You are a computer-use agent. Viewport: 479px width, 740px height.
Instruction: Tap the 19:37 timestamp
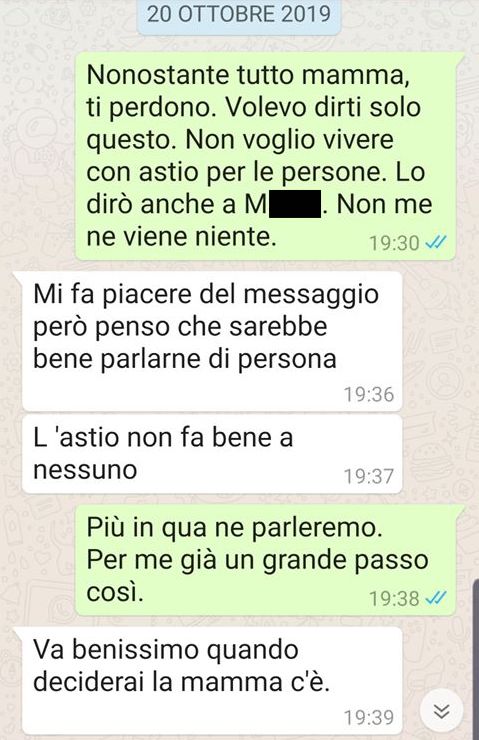pyautogui.click(x=369, y=476)
